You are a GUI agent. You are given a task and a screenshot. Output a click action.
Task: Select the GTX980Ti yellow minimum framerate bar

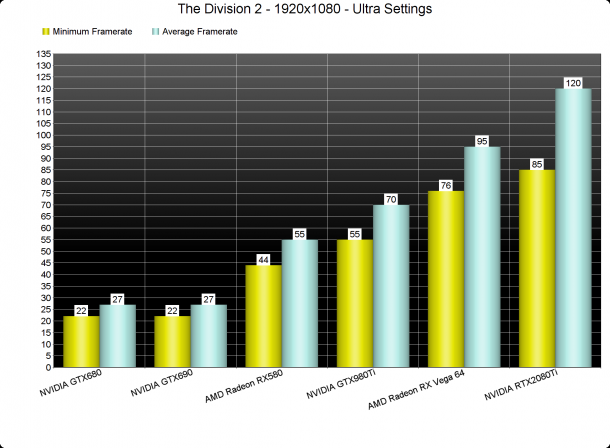click(355, 303)
